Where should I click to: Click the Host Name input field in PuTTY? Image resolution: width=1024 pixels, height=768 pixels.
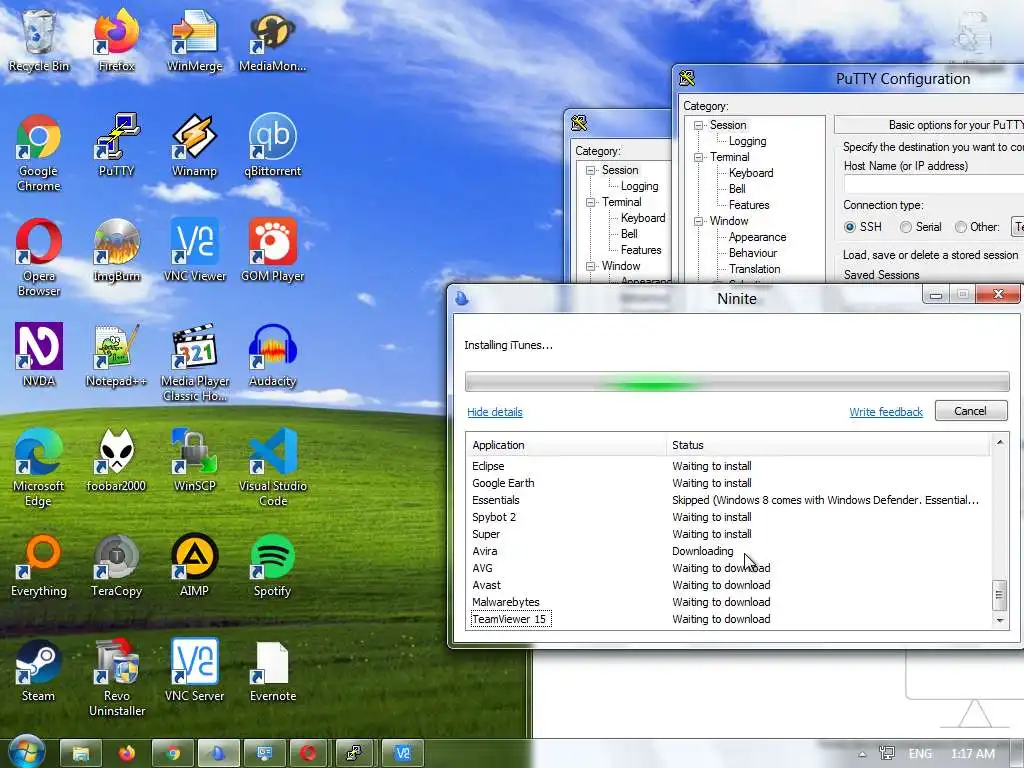[x=934, y=184]
